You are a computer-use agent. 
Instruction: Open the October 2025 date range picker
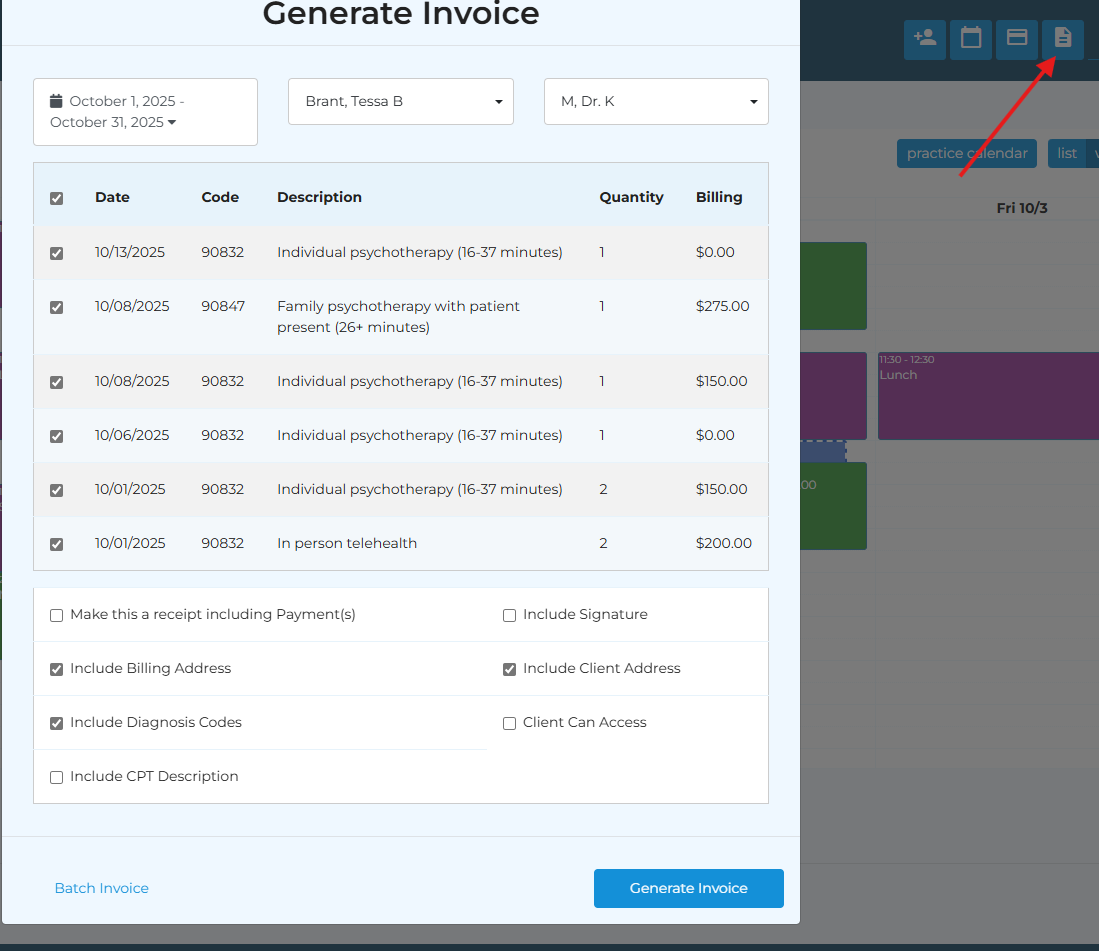coord(145,112)
